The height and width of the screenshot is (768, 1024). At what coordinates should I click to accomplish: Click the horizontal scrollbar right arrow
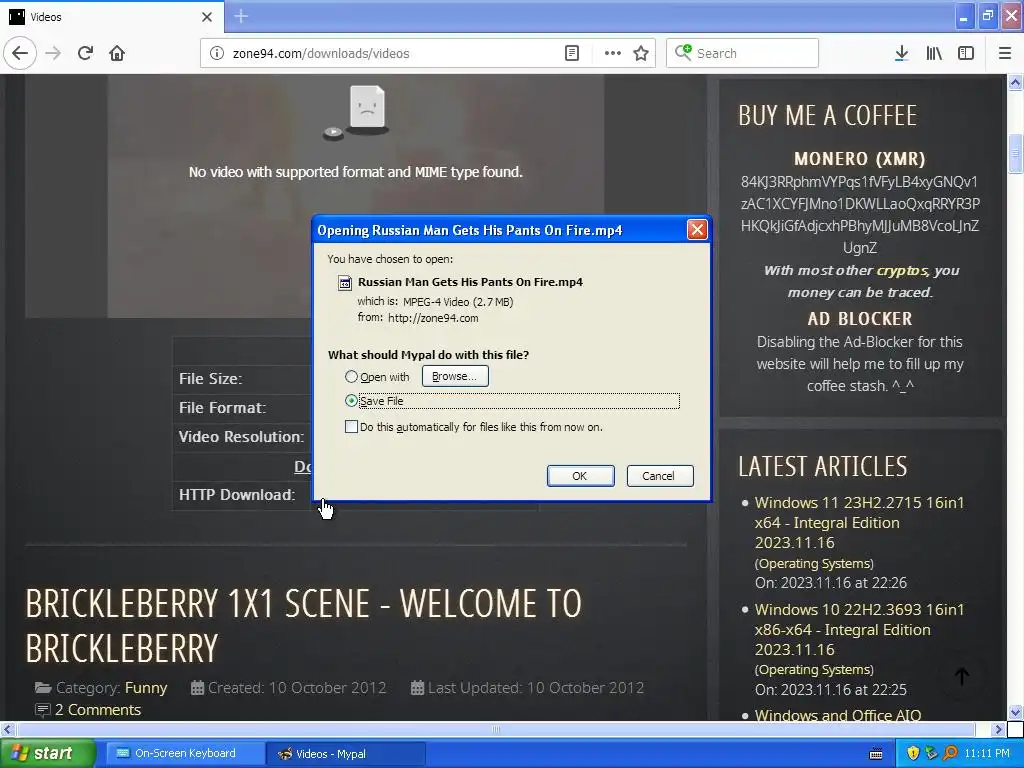(x=998, y=729)
